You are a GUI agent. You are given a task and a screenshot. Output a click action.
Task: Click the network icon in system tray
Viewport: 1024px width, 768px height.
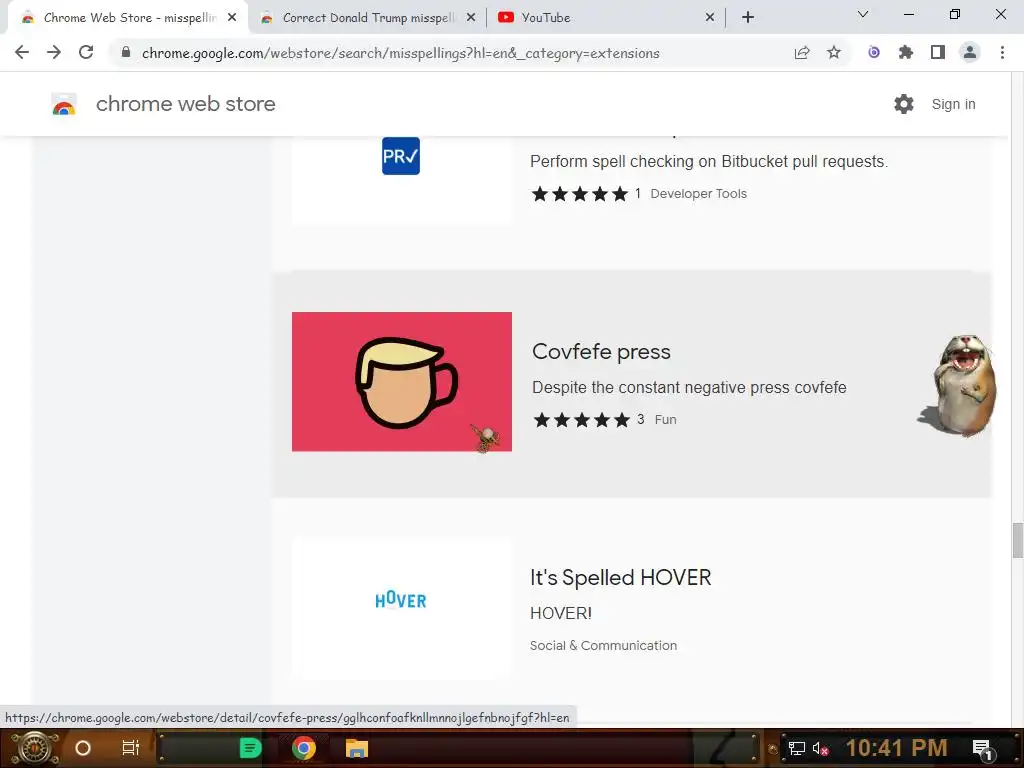pyautogui.click(x=796, y=748)
